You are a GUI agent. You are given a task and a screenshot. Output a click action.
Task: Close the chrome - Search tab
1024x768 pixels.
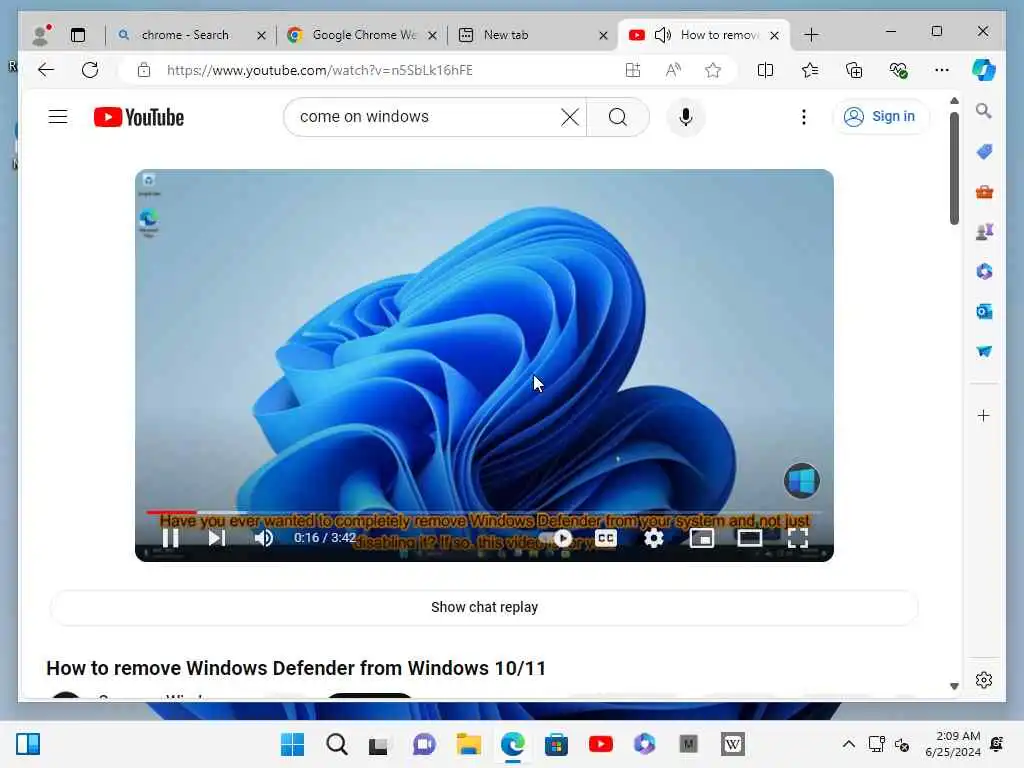pos(261,35)
